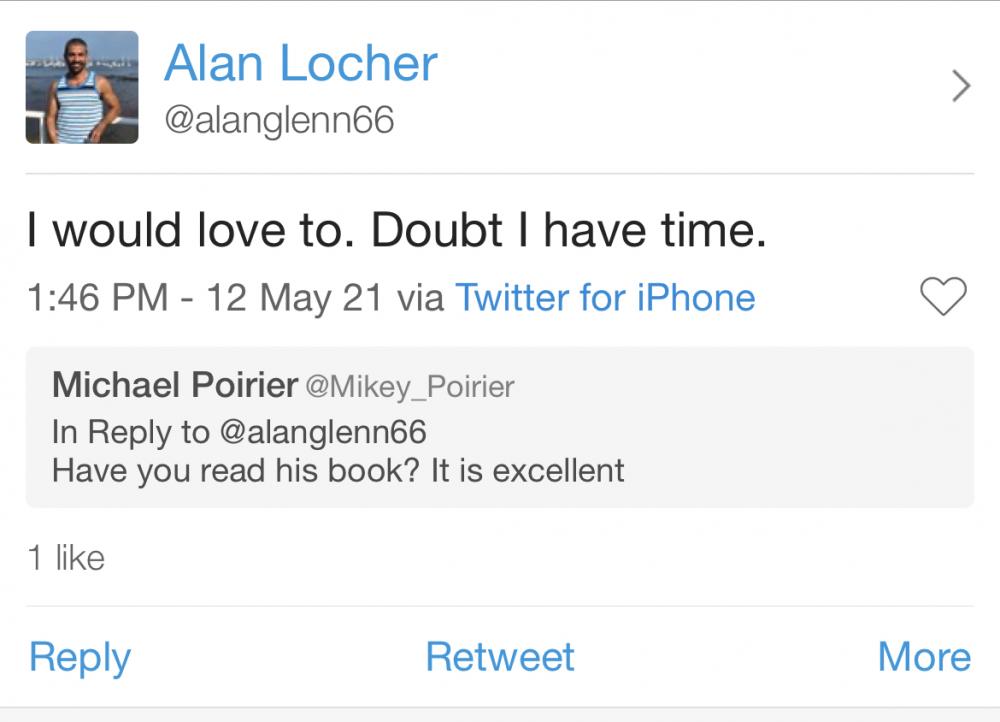Tap the phrase "It is excellent" in quote
The image size is (1000, 722).
(x=527, y=470)
